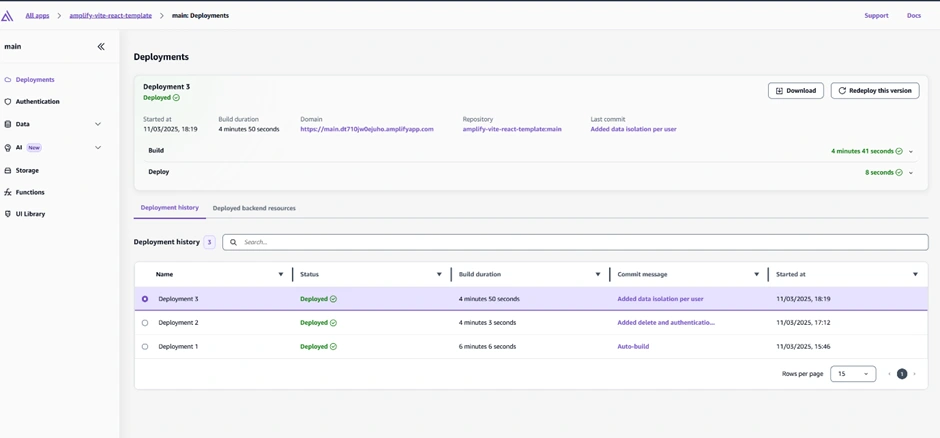Viewport: 940px width, 438px height.
Task: Click the Authentication shield icon
Action: [8, 102]
